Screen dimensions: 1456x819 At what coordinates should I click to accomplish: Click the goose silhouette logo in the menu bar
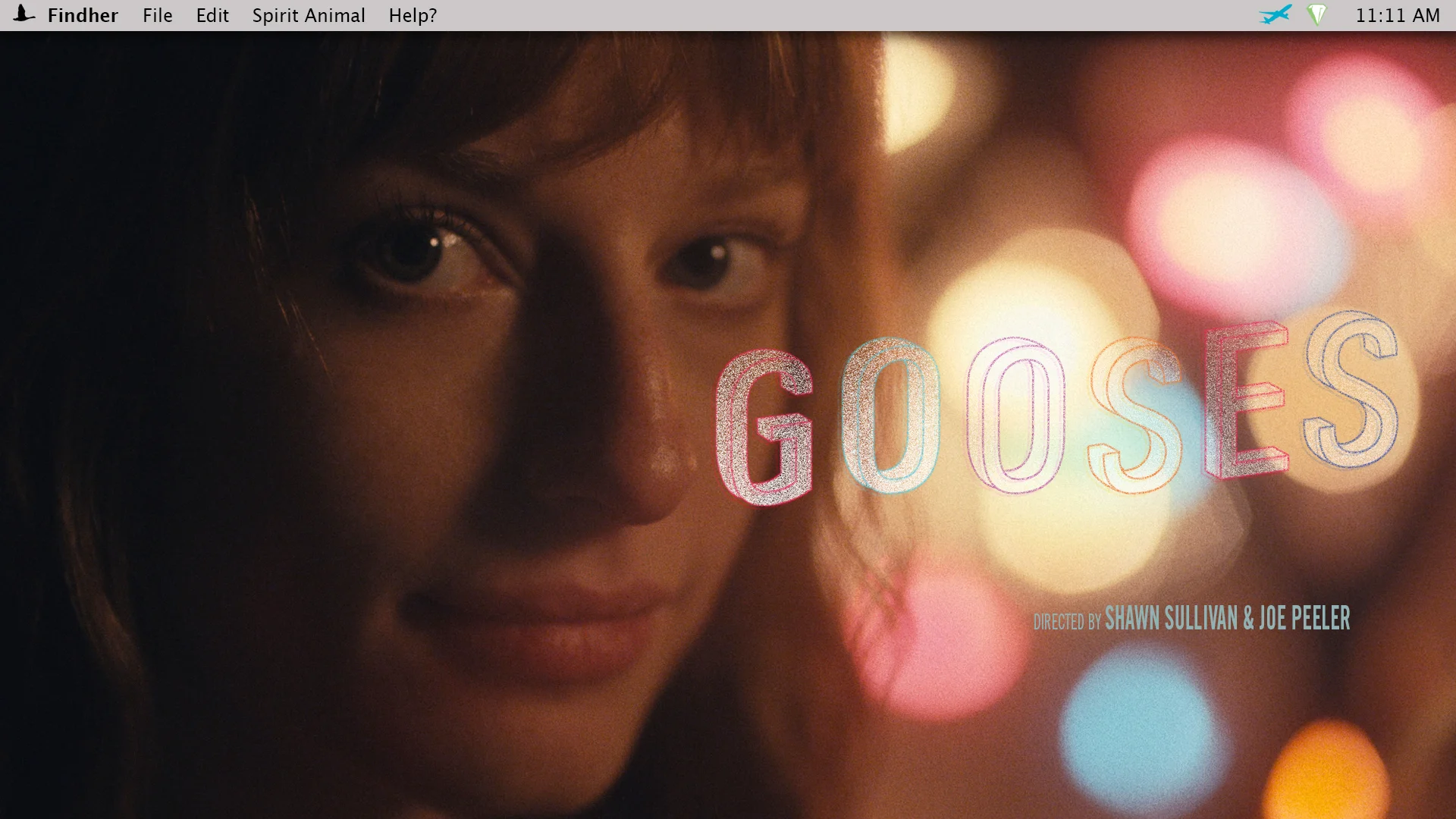pyautogui.click(x=24, y=14)
